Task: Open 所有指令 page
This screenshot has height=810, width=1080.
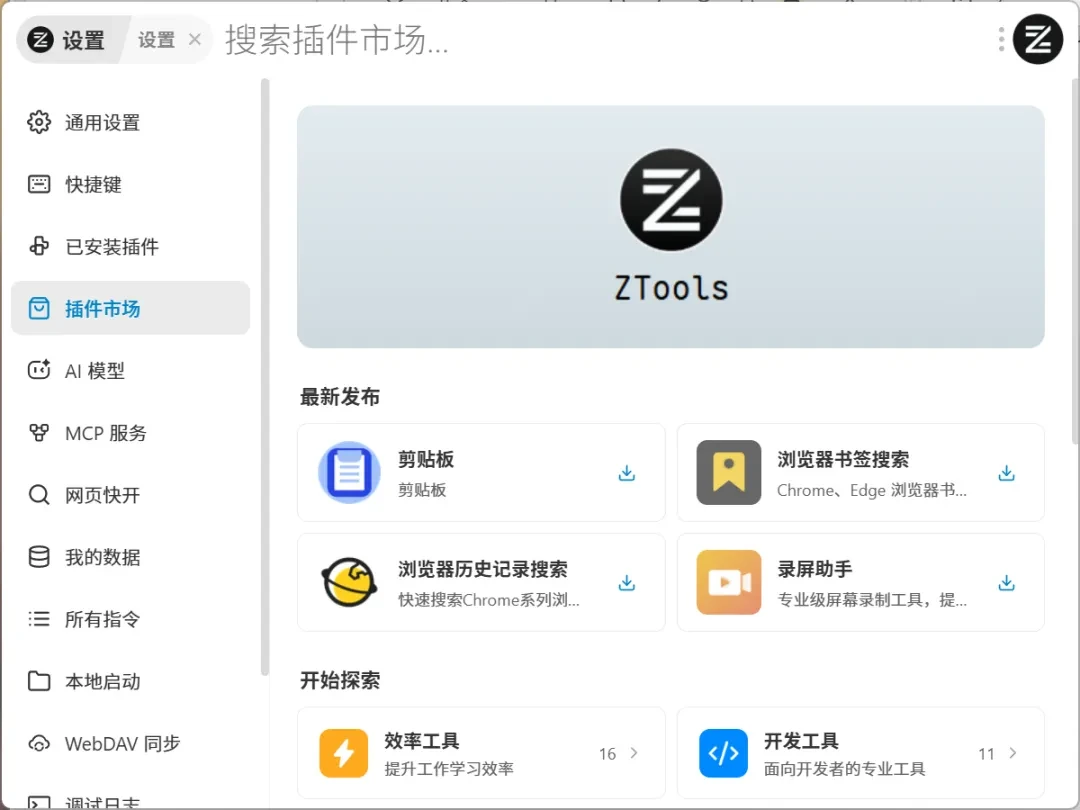Action: [130, 619]
